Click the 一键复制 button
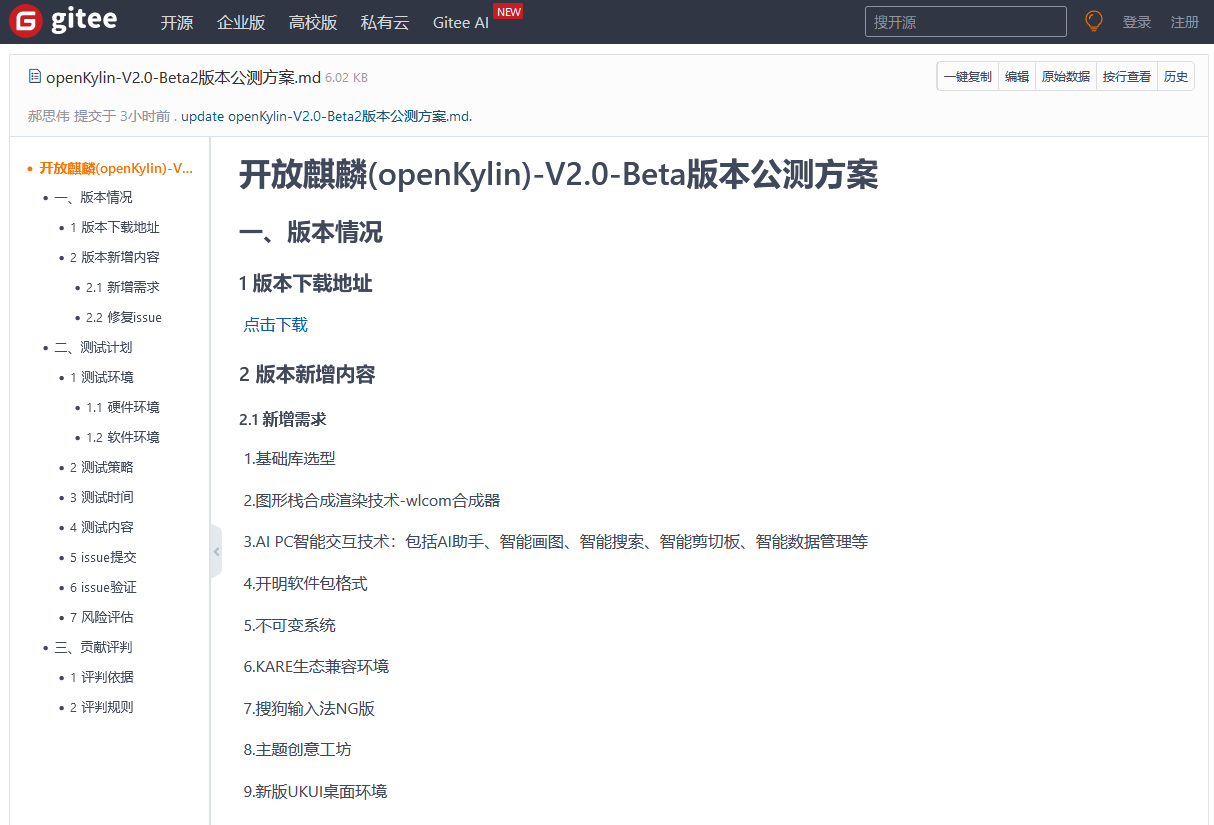This screenshot has width=1214, height=825. click(x=967, y=76)
